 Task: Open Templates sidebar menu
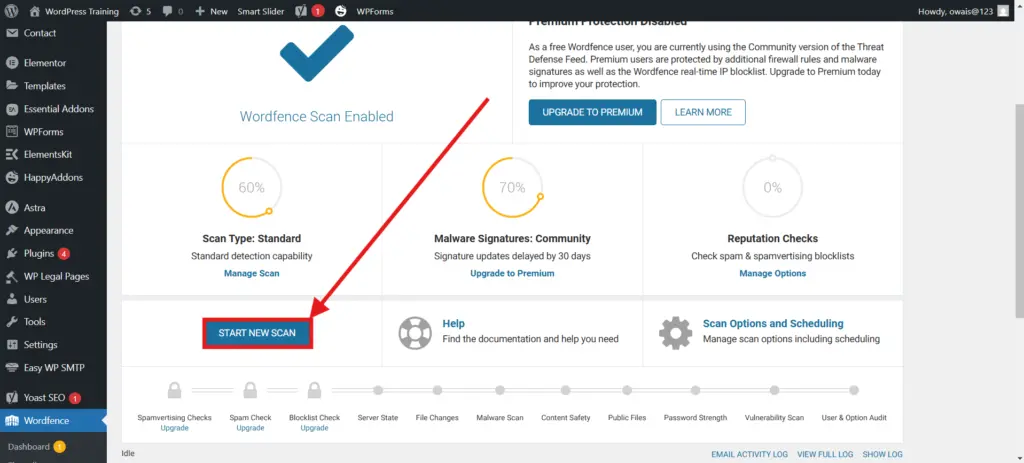(44, 86)
